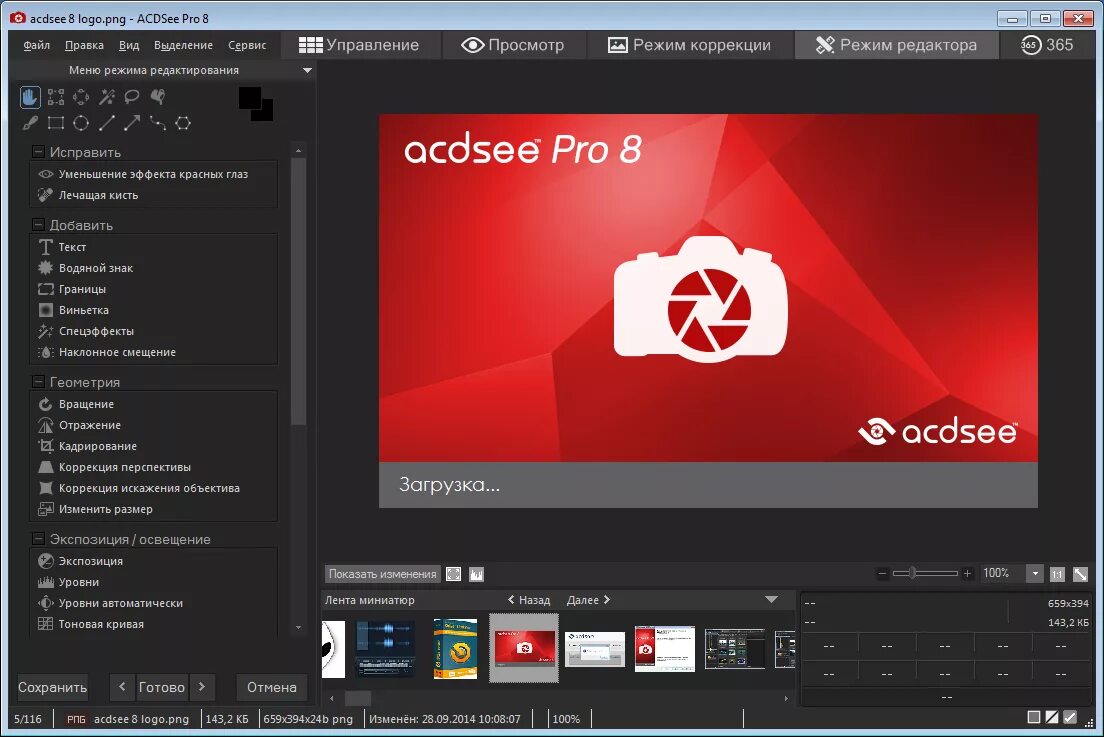Screen dimensions: 1104x737
Task: Select the fill bucket tool
Action: (158, 97)
